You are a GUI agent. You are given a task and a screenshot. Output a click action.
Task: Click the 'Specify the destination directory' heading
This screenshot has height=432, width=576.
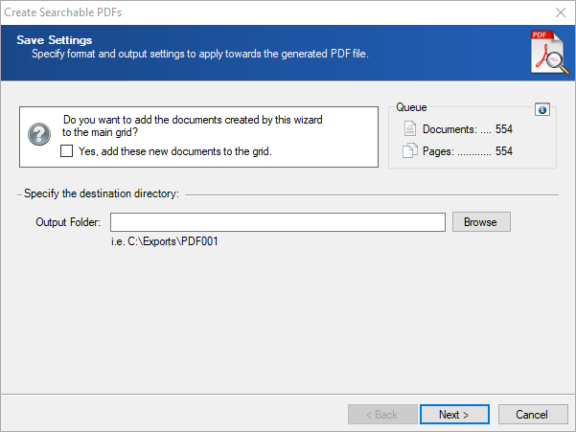pos(101,194)
